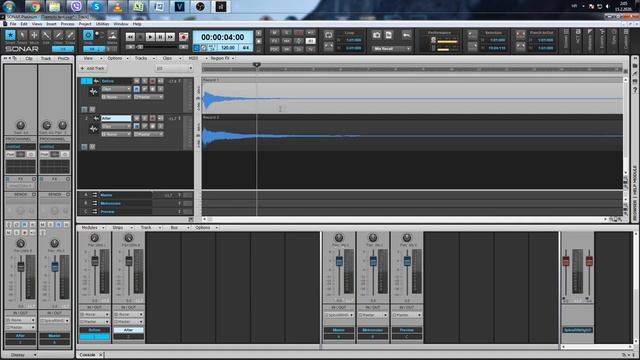Jump to end with fast-forward button

[170, 37]
